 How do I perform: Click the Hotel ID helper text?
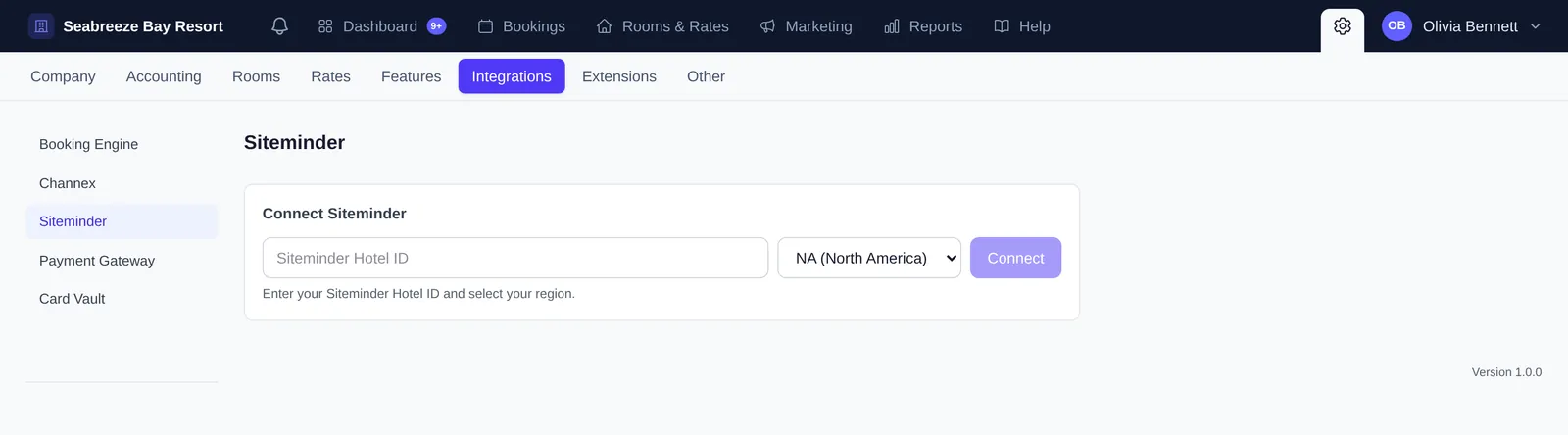418,294
